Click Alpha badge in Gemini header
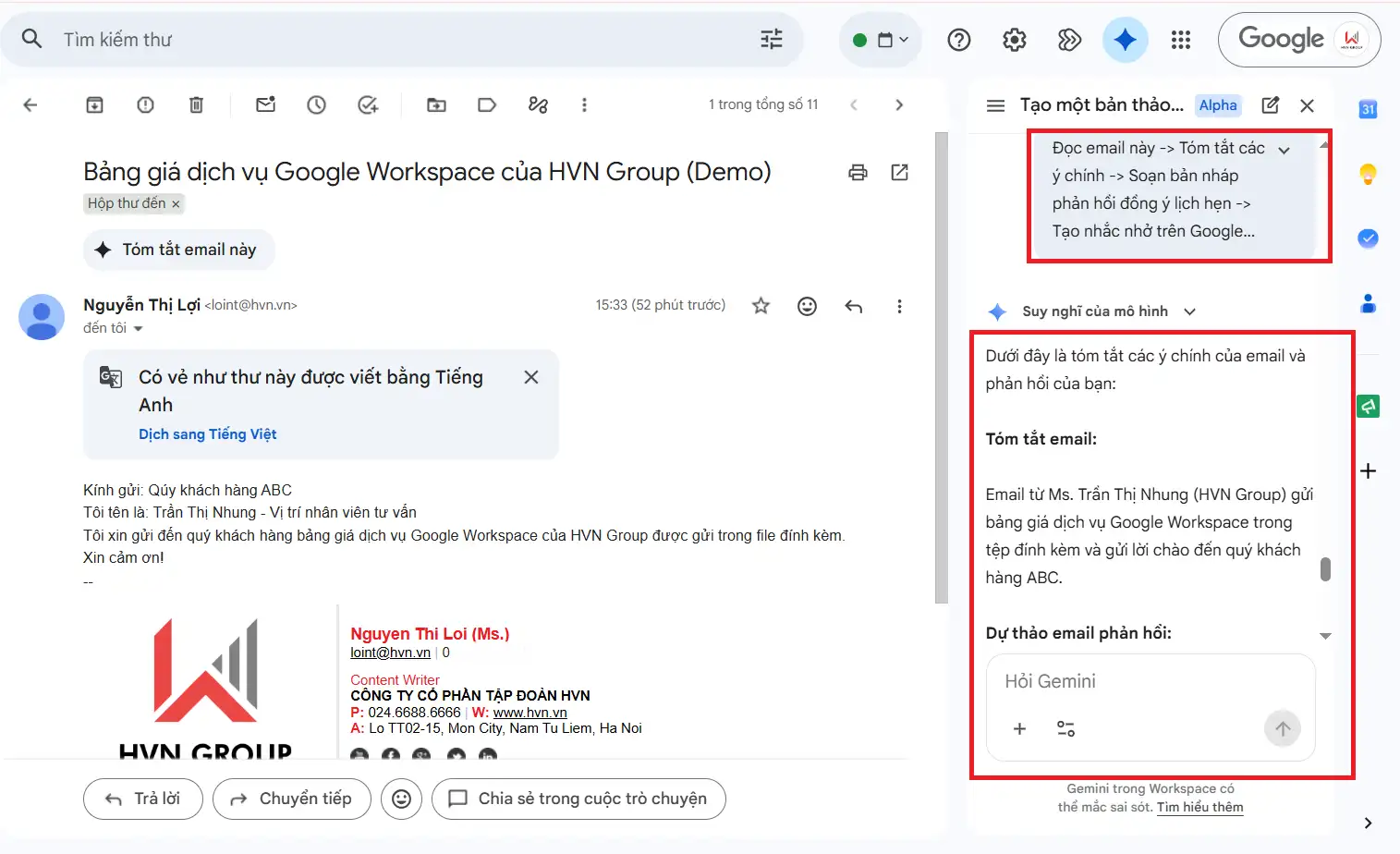 (1218, 105)
